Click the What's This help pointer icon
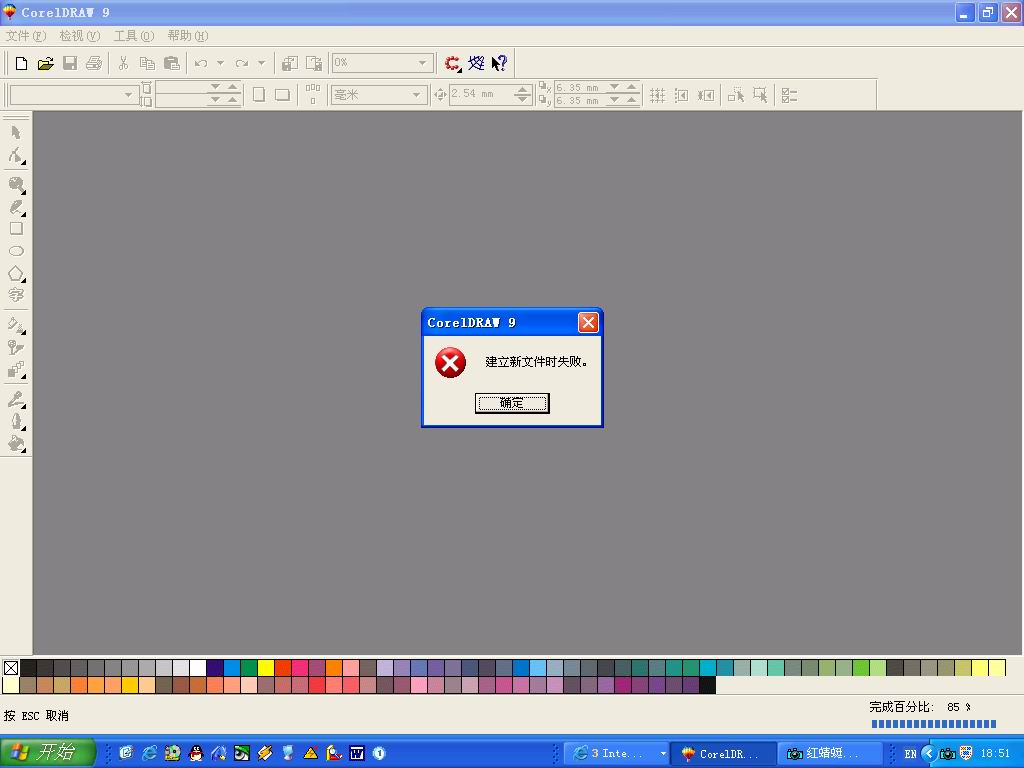 click(x=500, y=63)
